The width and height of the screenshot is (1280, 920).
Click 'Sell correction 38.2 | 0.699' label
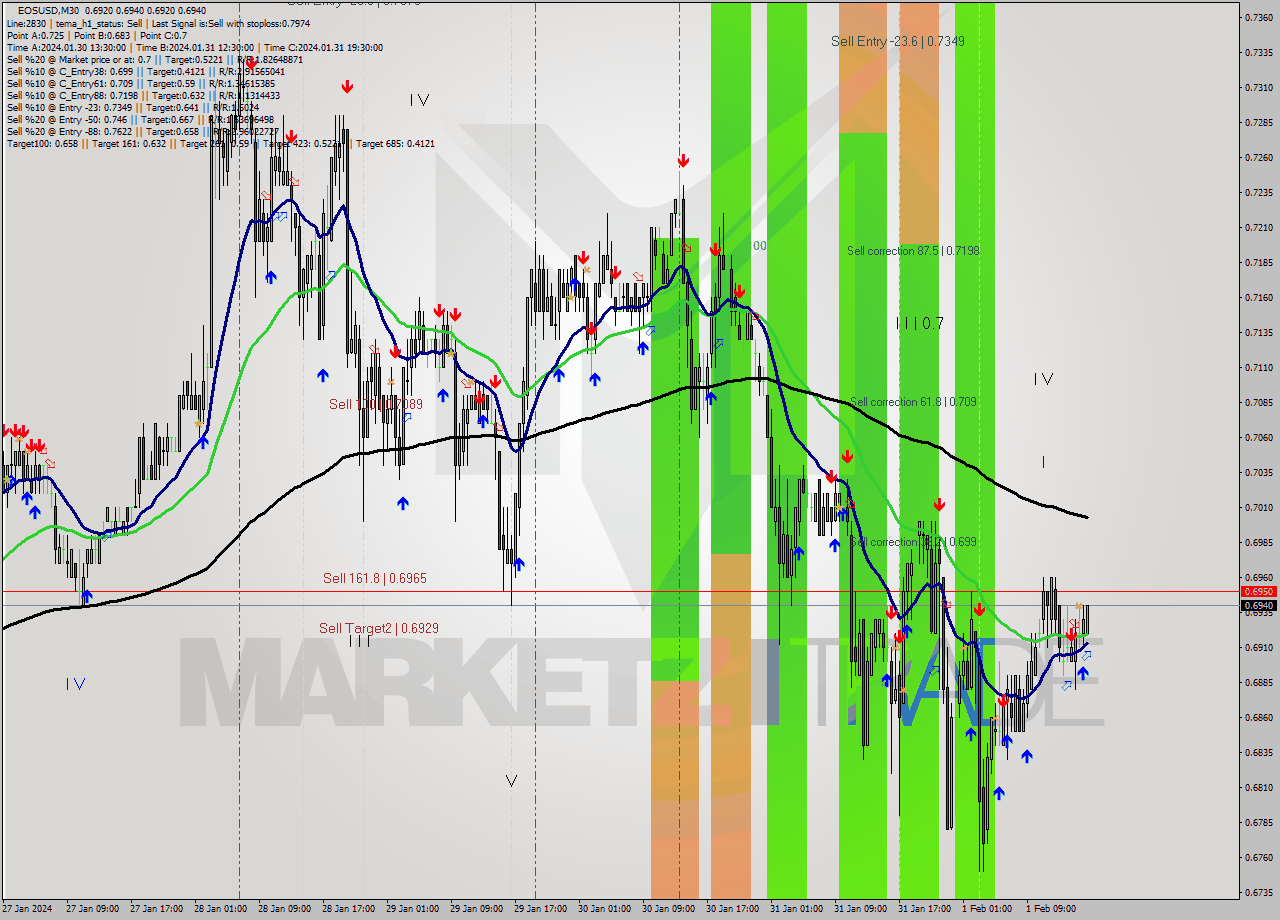point(913,542)
